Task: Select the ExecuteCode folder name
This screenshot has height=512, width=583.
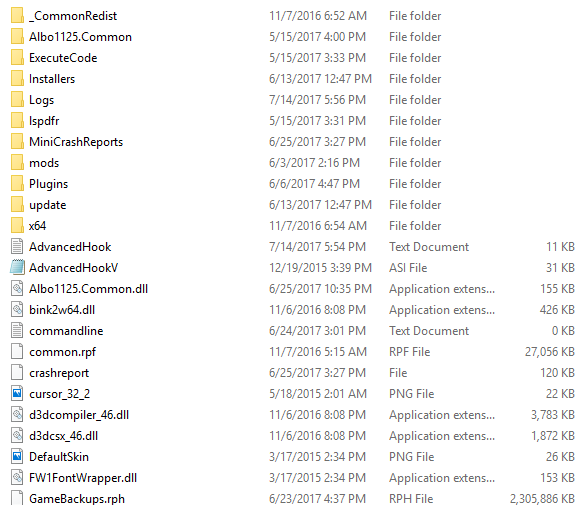Action: pos(63,58)
